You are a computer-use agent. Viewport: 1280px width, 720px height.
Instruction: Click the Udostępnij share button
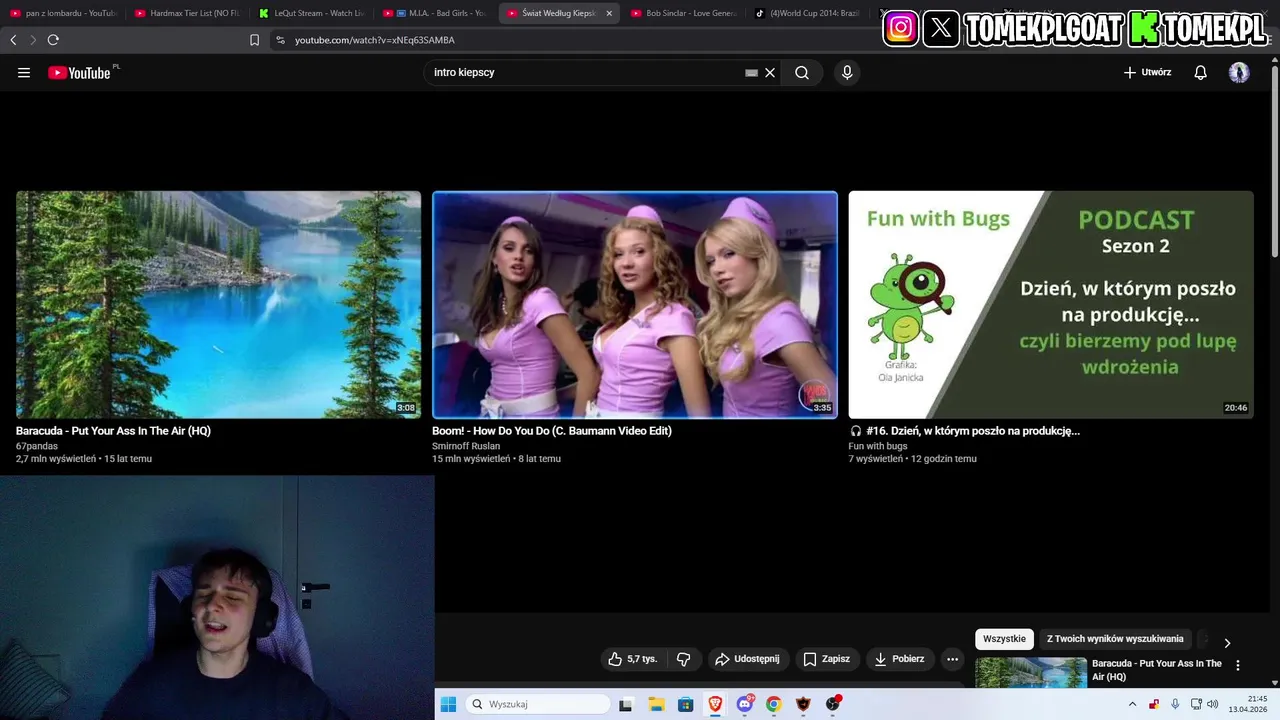[747, 659]
